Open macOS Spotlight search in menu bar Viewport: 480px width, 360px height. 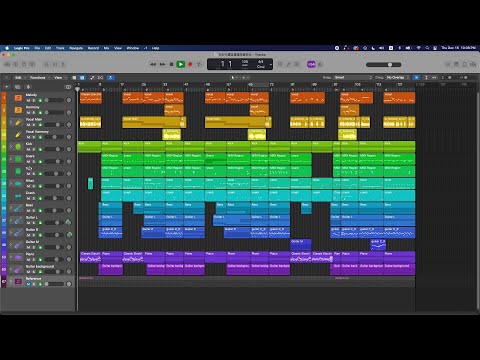[427, 48]
